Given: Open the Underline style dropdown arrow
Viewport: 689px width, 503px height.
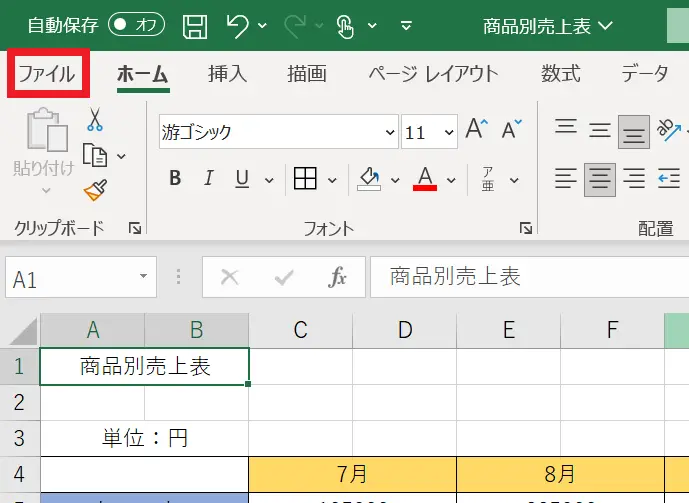Looking at the screenshot, I should [x=269, y=180].
